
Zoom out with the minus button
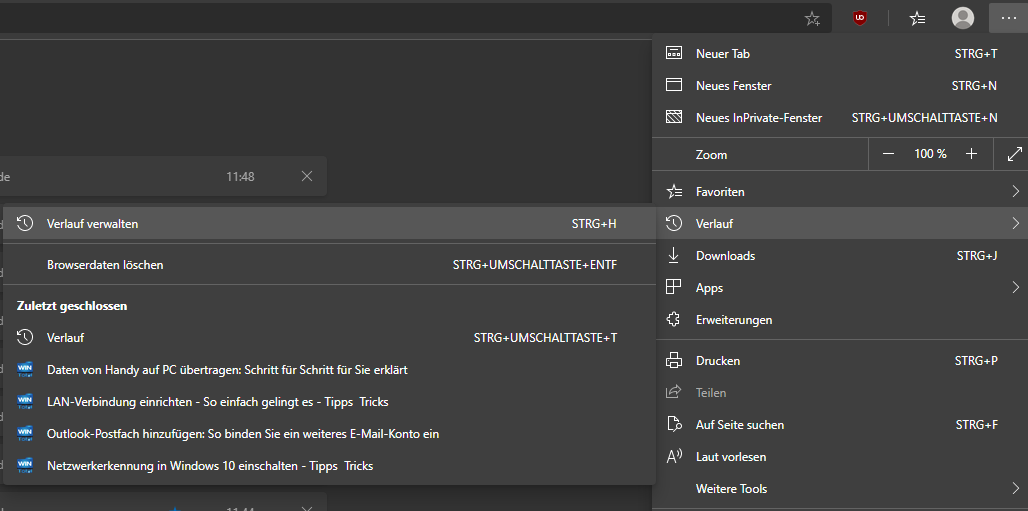click(889, 154)
